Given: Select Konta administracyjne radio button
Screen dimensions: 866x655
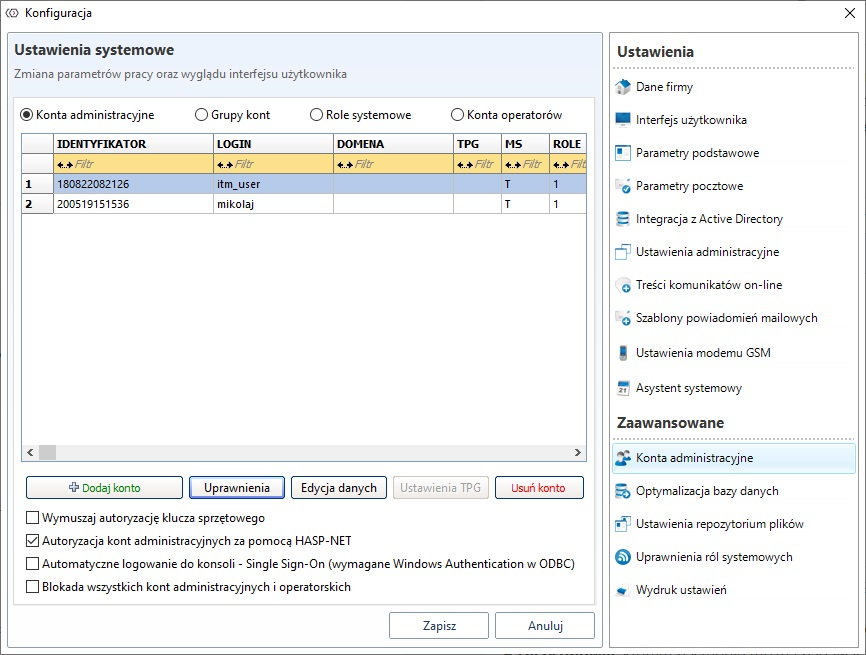Looking at the screenshot, I should [x=27, y=115].
